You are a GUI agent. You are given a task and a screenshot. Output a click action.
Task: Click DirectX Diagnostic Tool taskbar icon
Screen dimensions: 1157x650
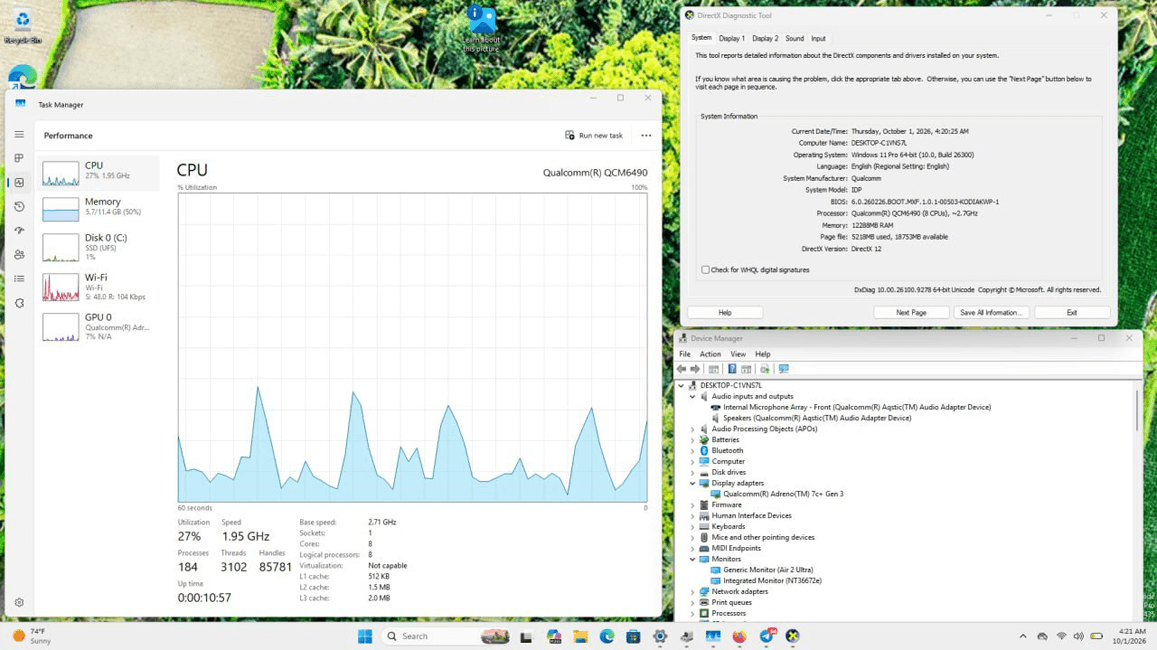point(792,636)
